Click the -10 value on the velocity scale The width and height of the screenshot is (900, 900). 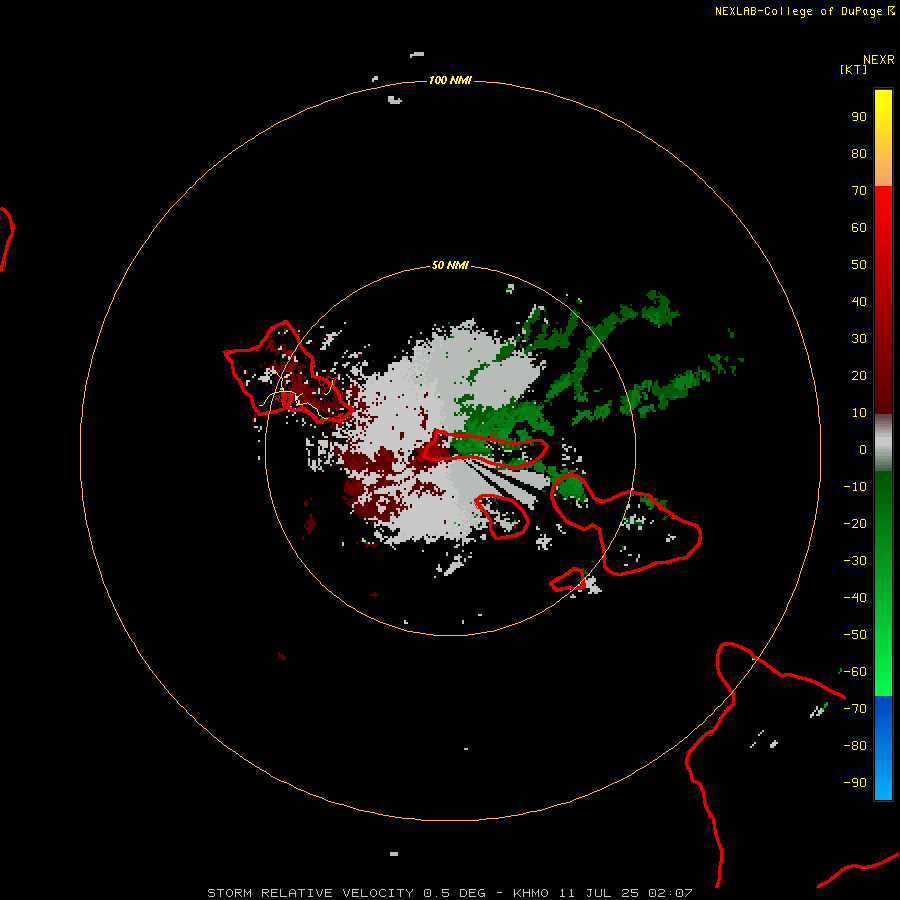tap(855, 487)
